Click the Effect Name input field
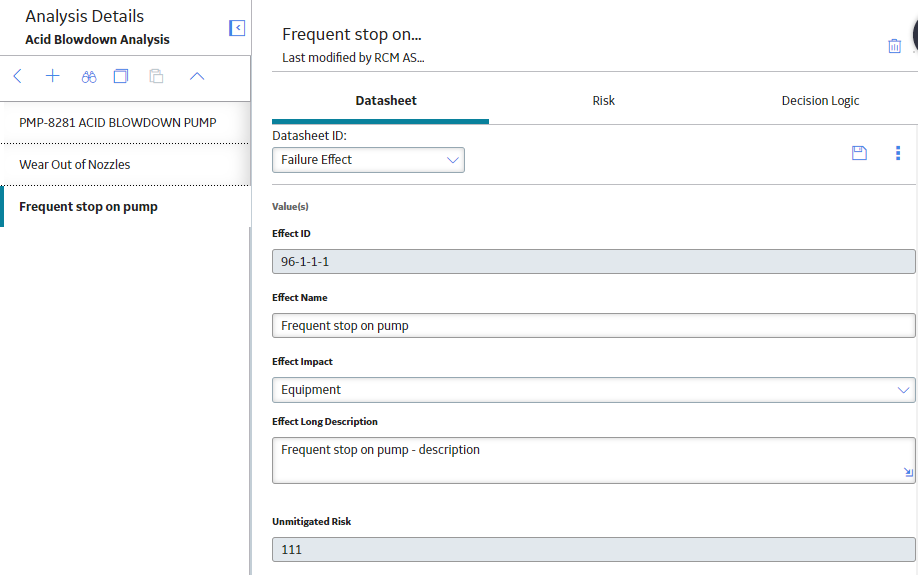The image size is (918, 575). point(594,326)
